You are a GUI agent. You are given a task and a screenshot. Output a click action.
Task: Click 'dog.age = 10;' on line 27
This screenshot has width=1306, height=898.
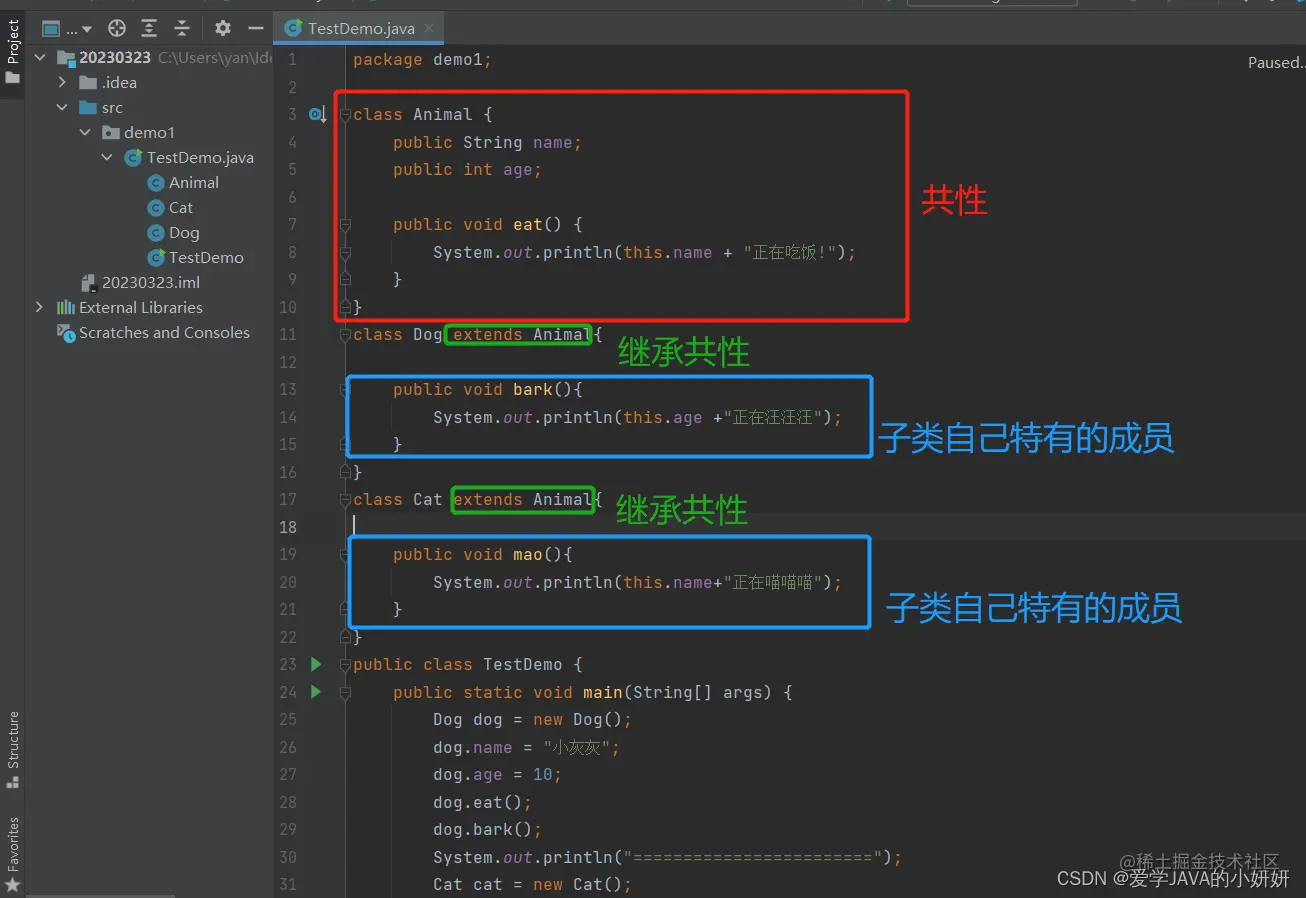tap(497, 775)
